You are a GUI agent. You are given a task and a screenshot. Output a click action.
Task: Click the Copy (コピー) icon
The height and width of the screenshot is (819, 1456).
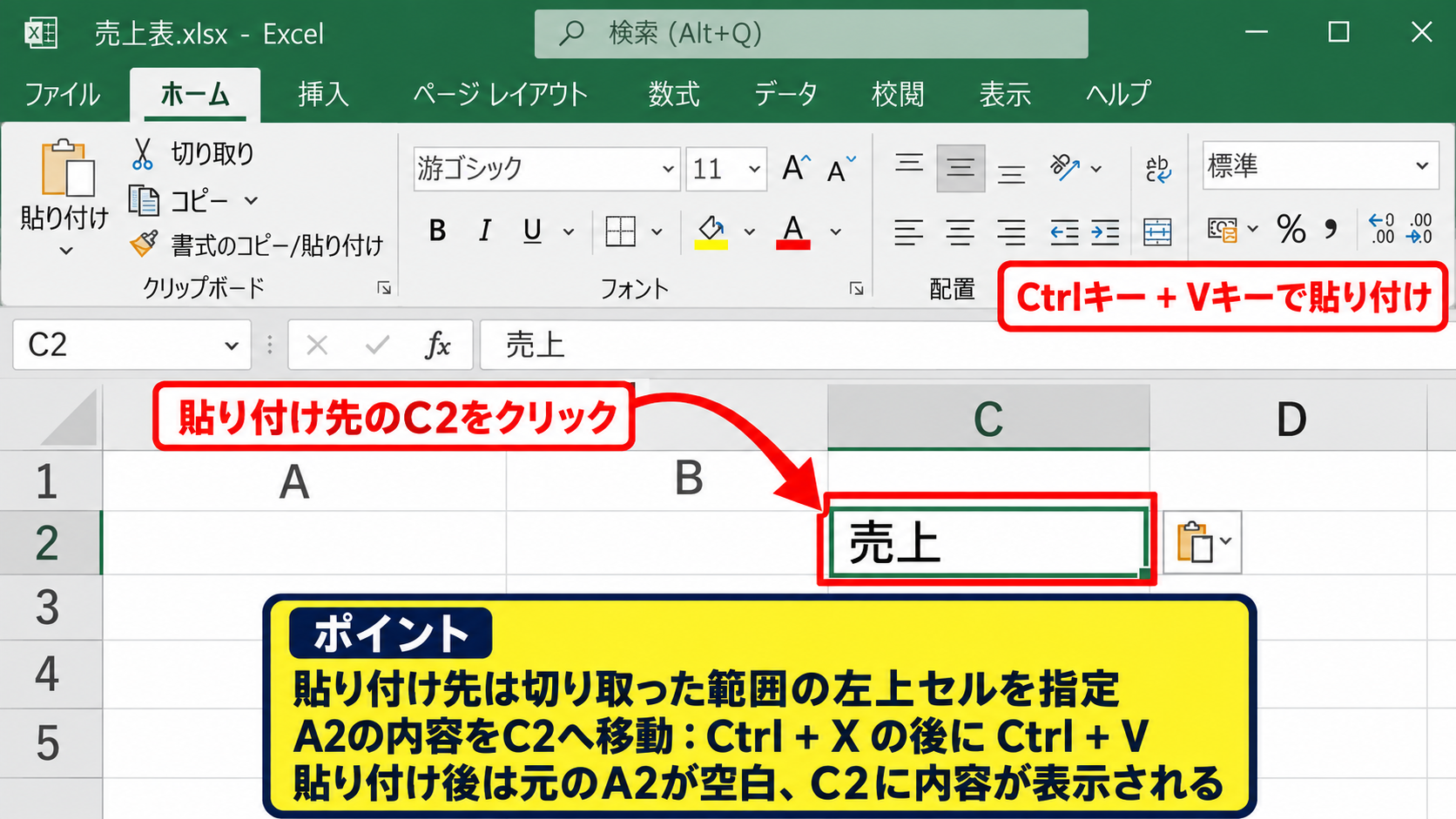click(144, 201)
